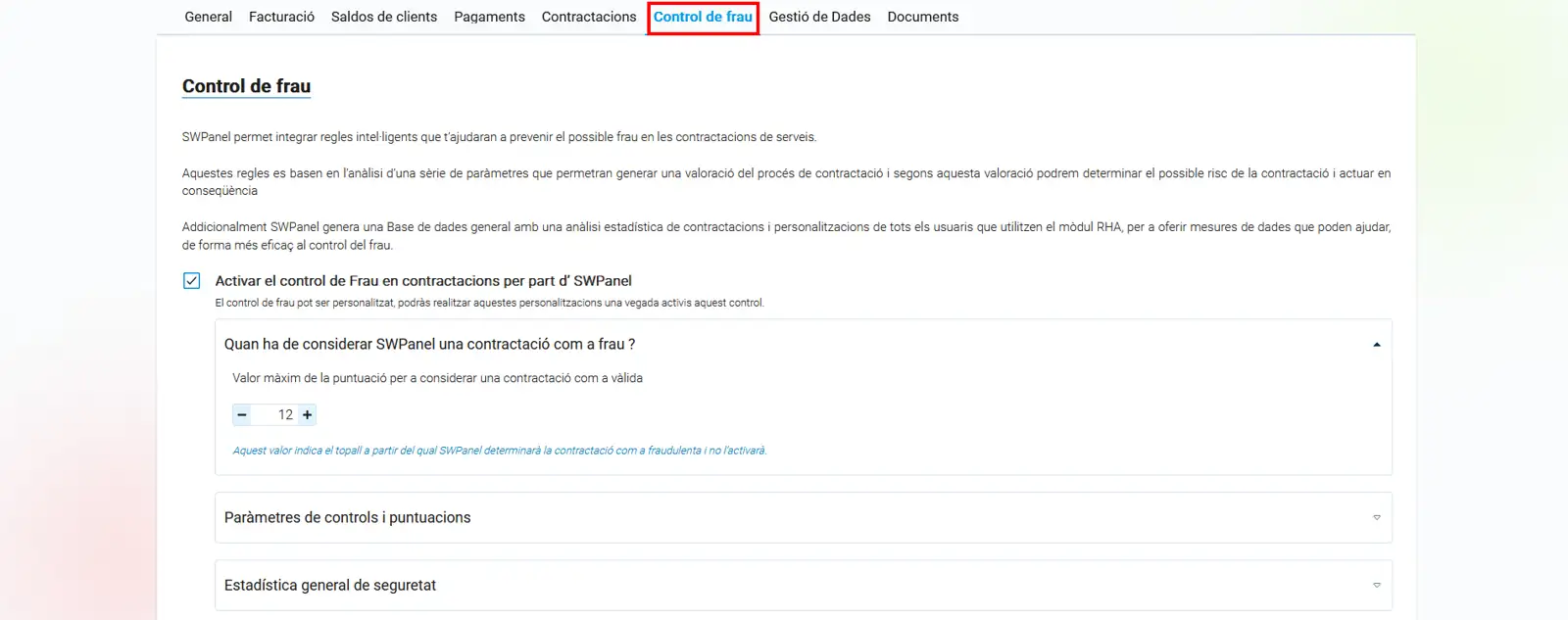Uncheck the Activar el control de Frau checkbox

pyautogui.click(x=192, y=281)
